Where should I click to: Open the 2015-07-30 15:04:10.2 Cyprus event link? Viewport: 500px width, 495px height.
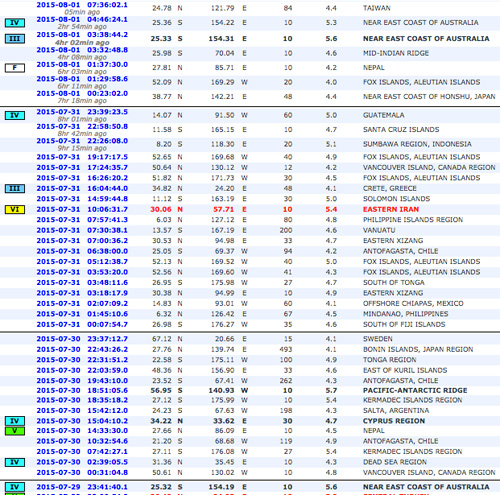point(82,421)
